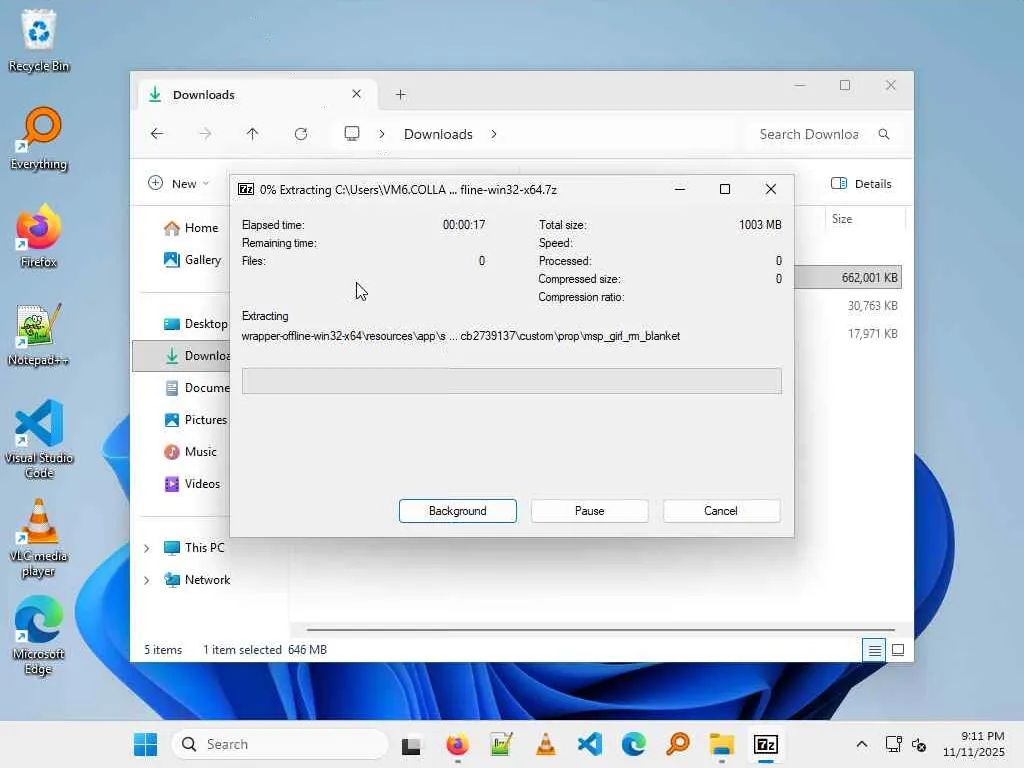Viewport: 1024px width, 768px height.
Task: Select file row with 17,971 KB
Action: 848,334
